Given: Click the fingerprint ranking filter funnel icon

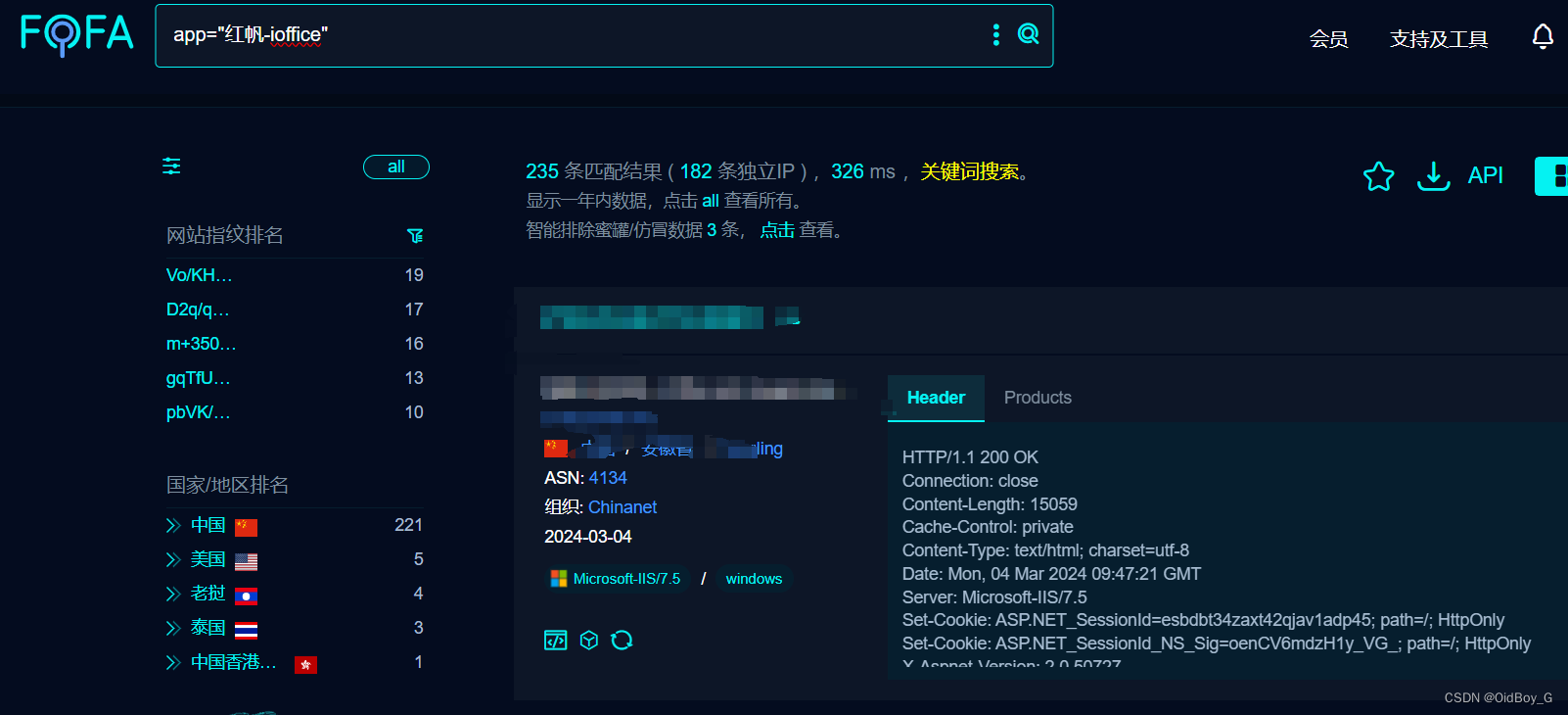Looking at the screenshot, I should (x=415, y=236).
